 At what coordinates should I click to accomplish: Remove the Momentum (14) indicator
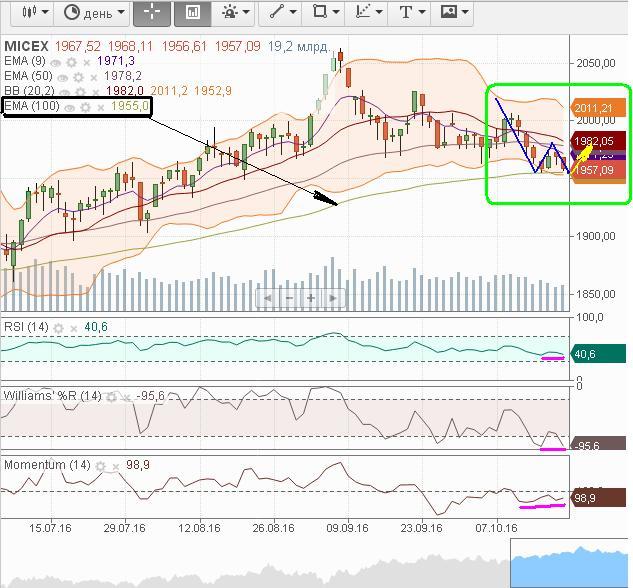pyautogui.click(x=115, y=467)
